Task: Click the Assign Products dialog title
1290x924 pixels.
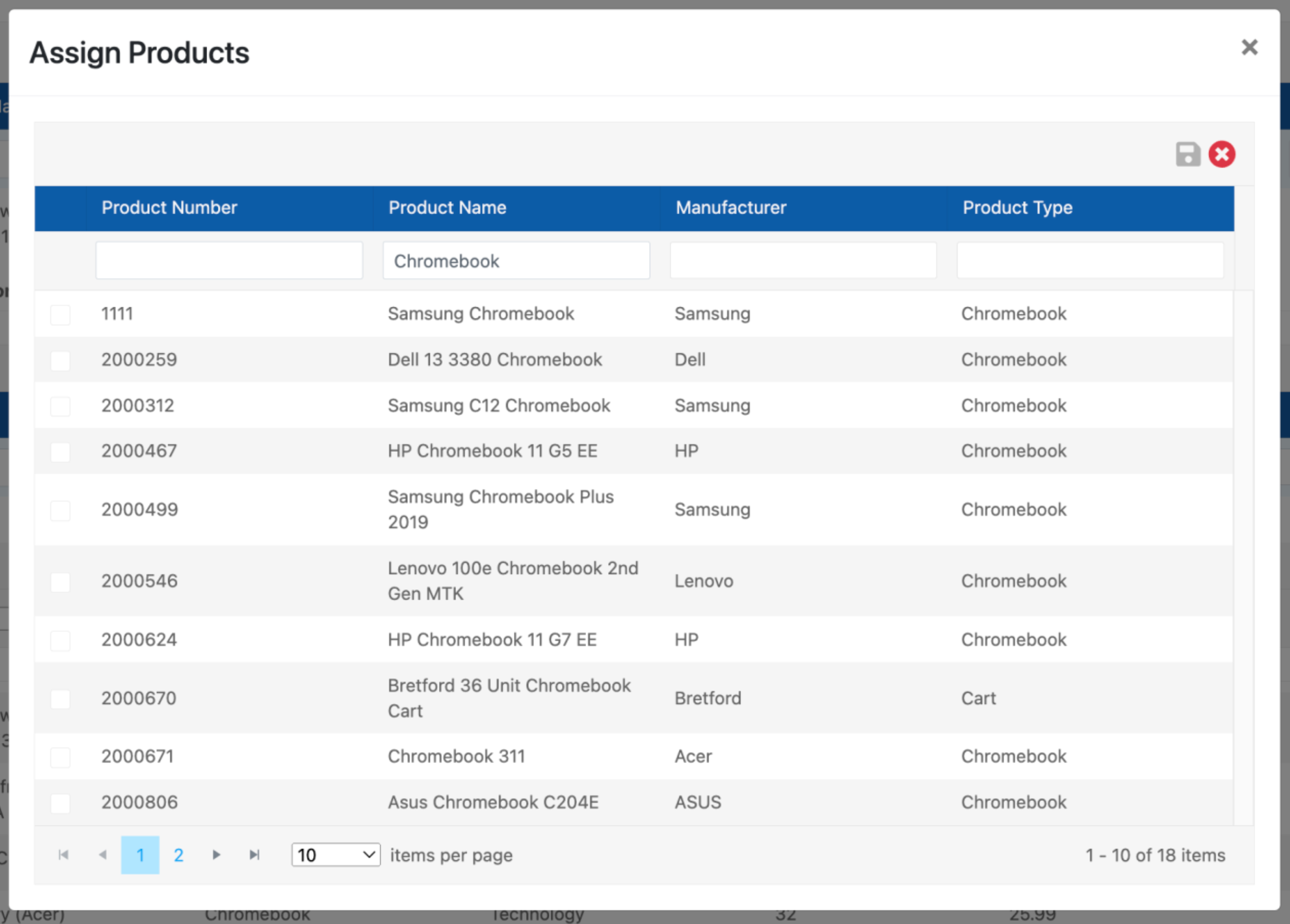Action: [x=139, y=53]
